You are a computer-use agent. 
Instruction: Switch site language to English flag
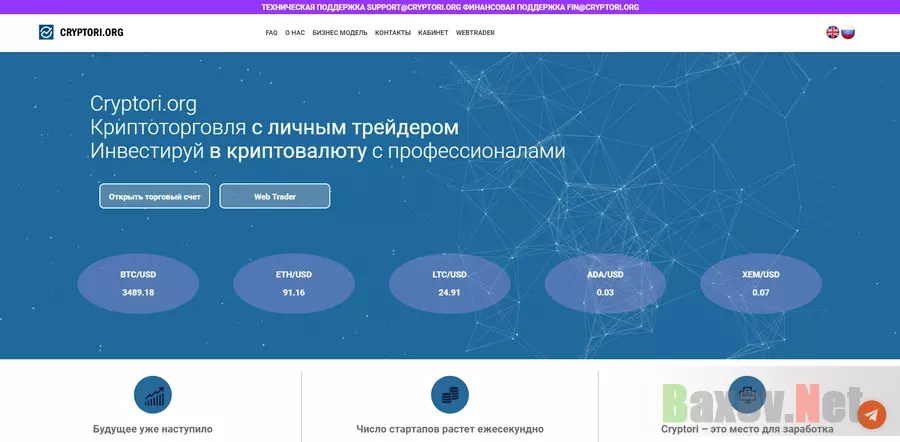832,32
